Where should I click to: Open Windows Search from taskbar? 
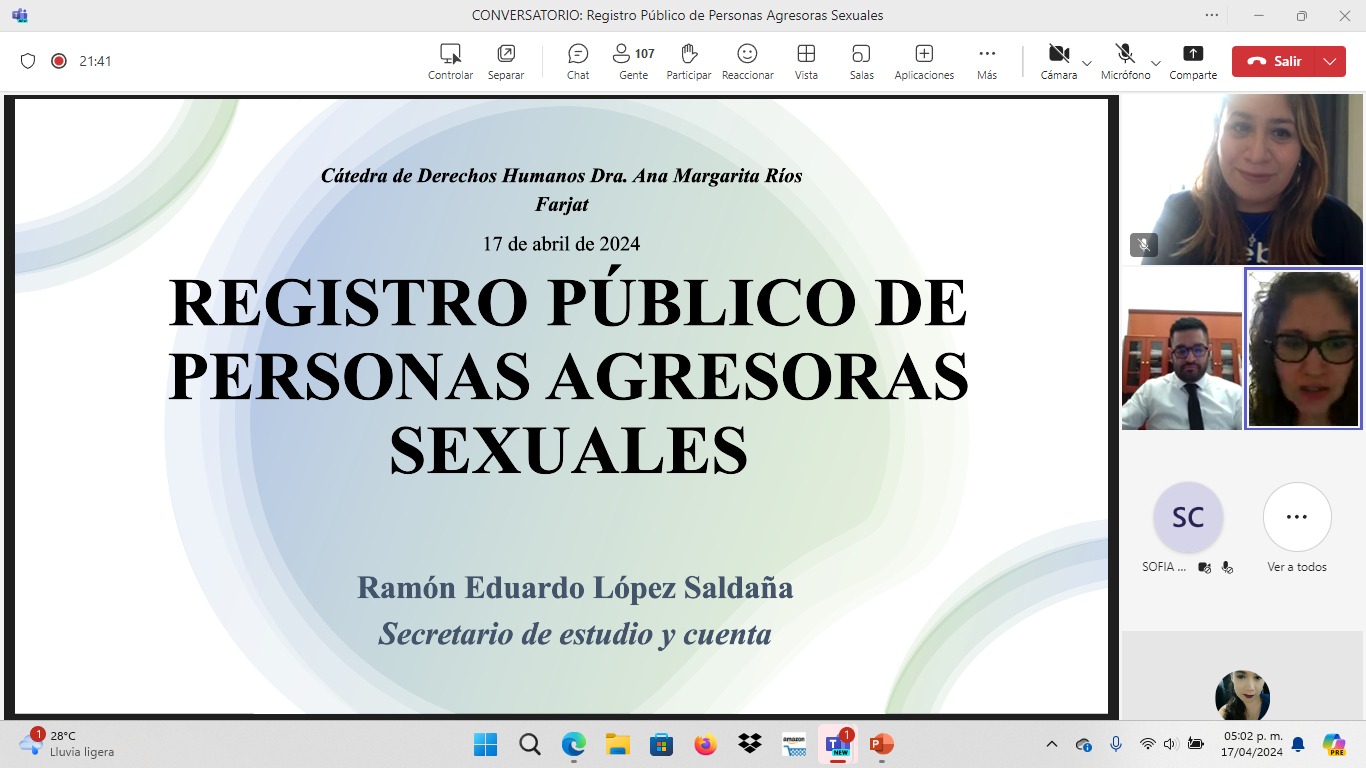pyautogui.click(x=530, y=744)
